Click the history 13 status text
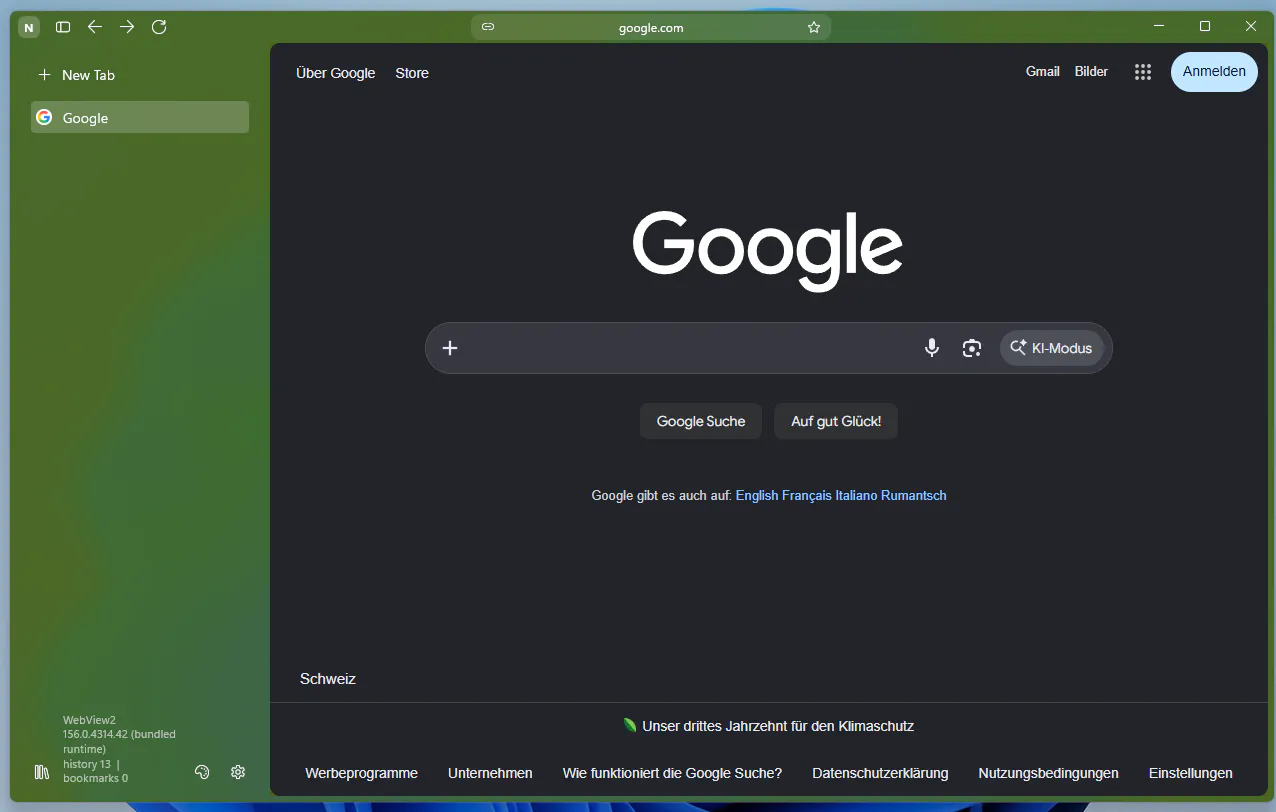The height and width of the screenshot is (812, 1276). pos(87,764)
